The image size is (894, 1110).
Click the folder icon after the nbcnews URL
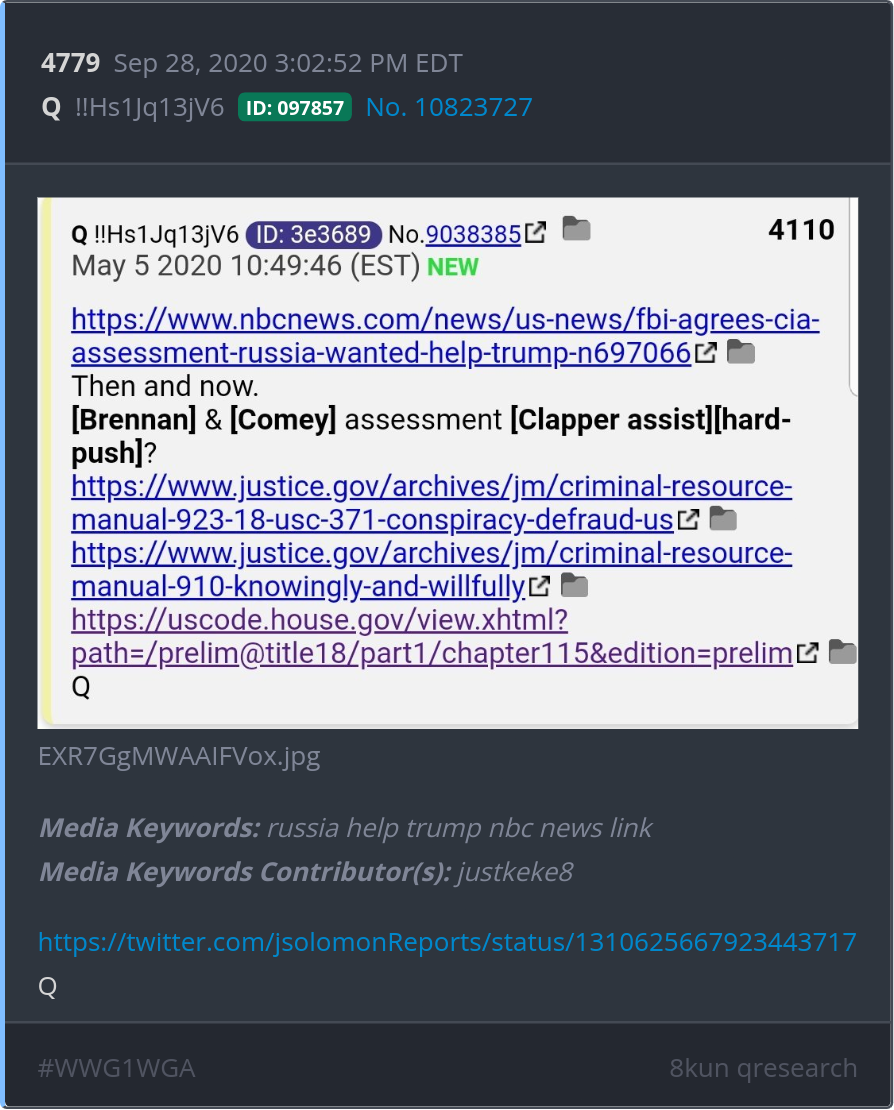coord(740,351)
